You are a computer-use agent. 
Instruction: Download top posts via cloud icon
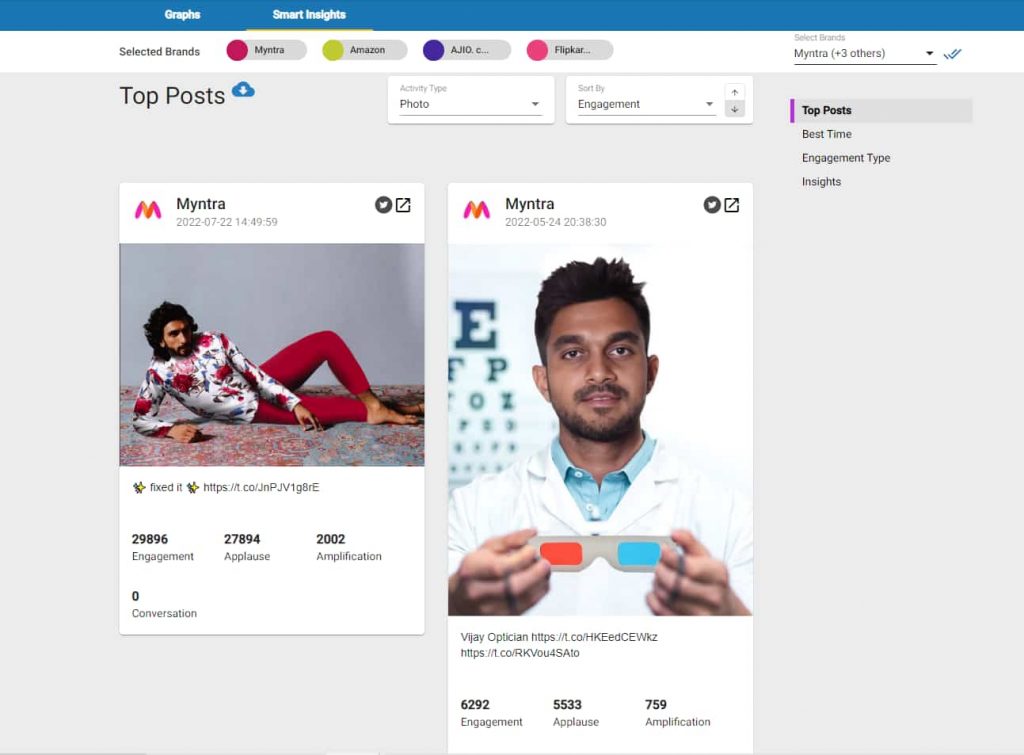coord(244,89)
